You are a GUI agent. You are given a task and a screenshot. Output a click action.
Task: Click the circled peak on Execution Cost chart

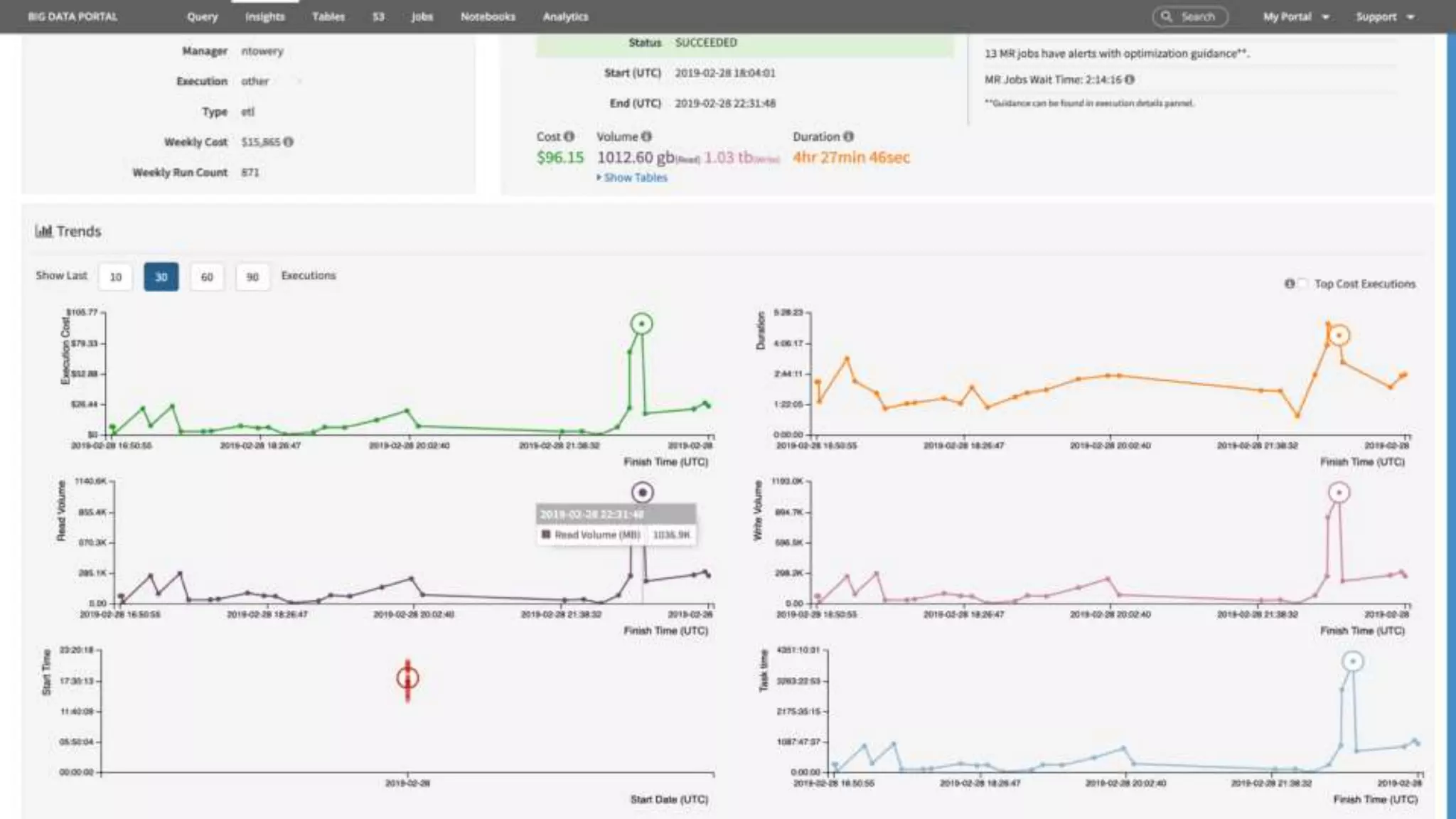[x=641, y=323]
